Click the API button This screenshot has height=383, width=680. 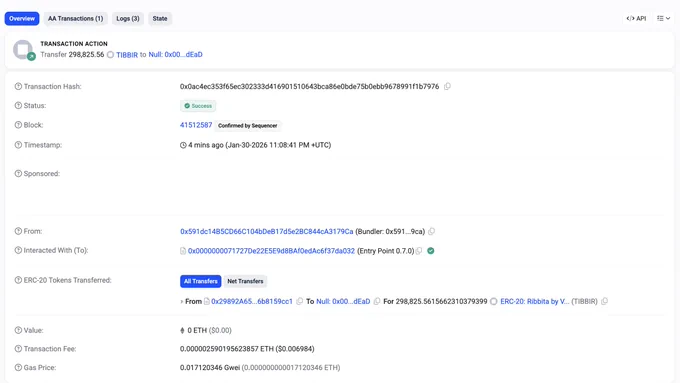pyautogui.click(x=636, y=18)
